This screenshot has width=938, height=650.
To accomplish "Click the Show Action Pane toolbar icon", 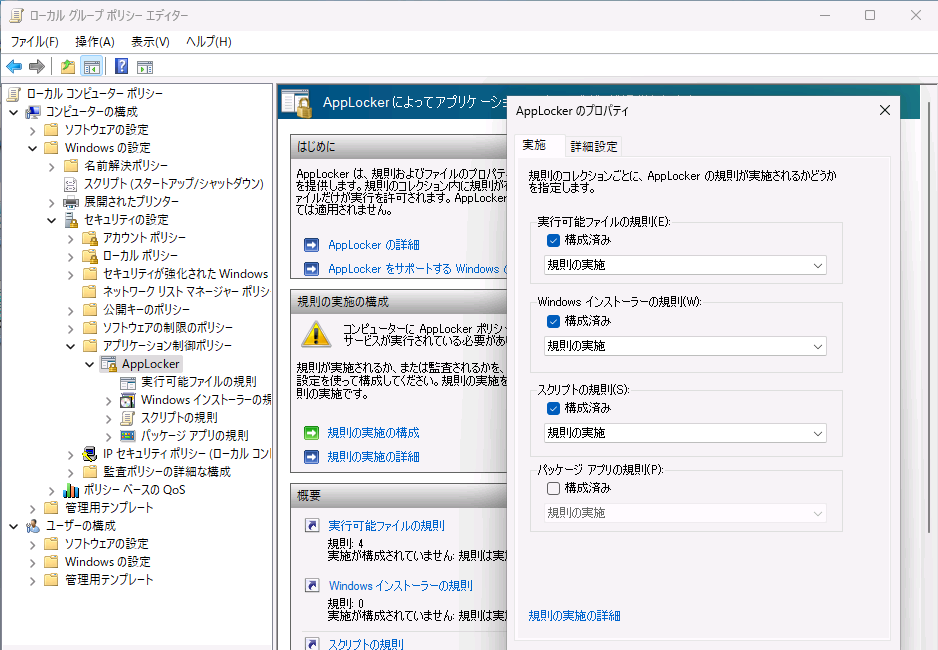I will tap(145, 67).
